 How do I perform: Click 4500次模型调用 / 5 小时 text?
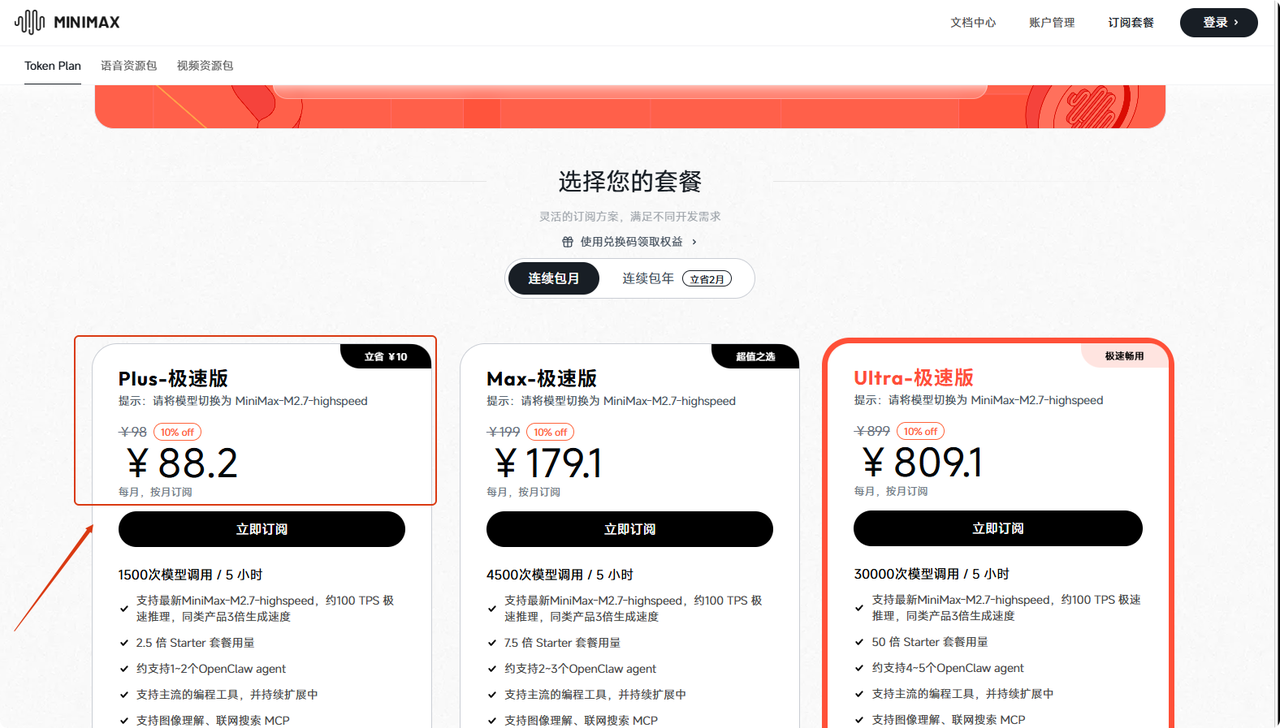(560, 575)
